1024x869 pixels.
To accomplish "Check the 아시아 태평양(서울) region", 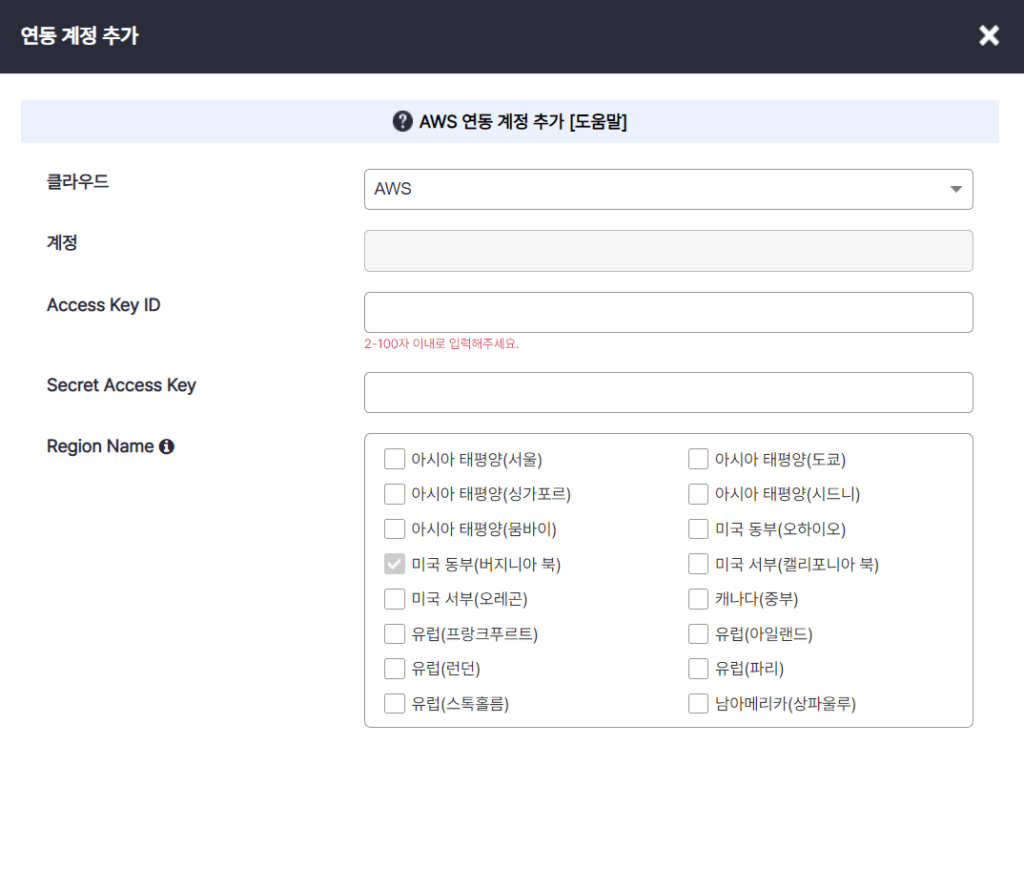I will [x=394, y=458].
